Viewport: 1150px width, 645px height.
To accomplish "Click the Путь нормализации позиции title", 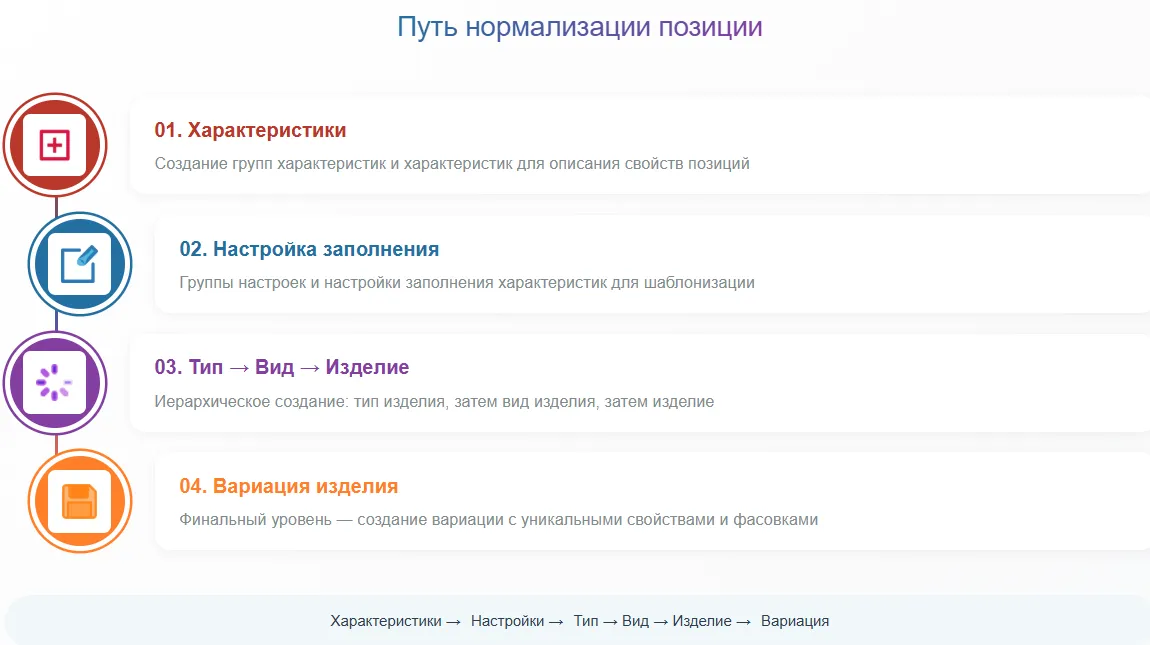I will (579, 27).
